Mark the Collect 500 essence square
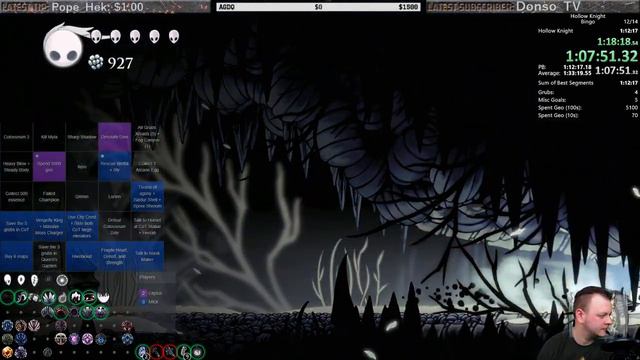The image size is (640, 360). click(16, 197)
